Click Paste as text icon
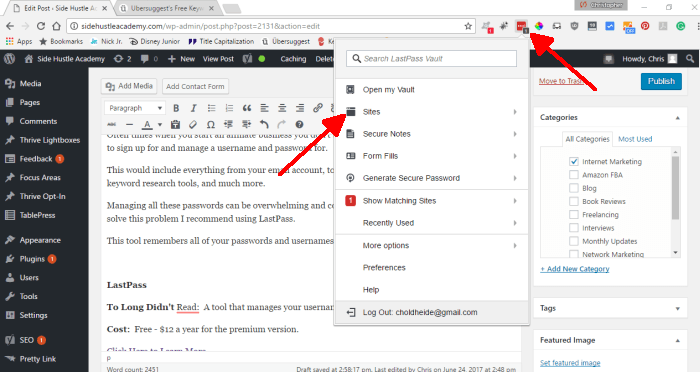Viewport: 700px width, 372px height. tap(175, 125)
